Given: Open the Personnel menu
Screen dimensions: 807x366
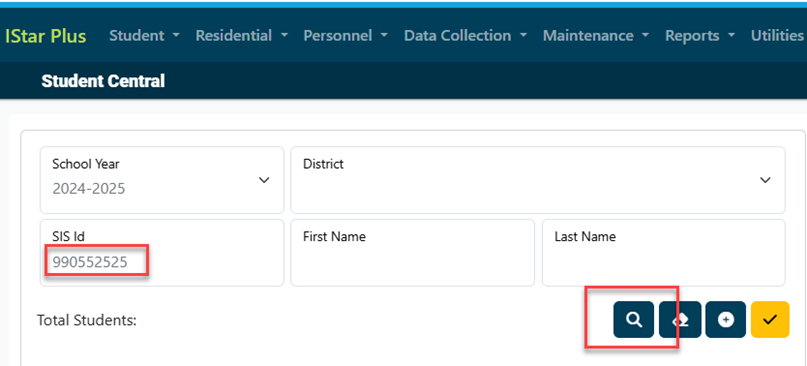Looking at the screenshot, I should tap(345, 36).
